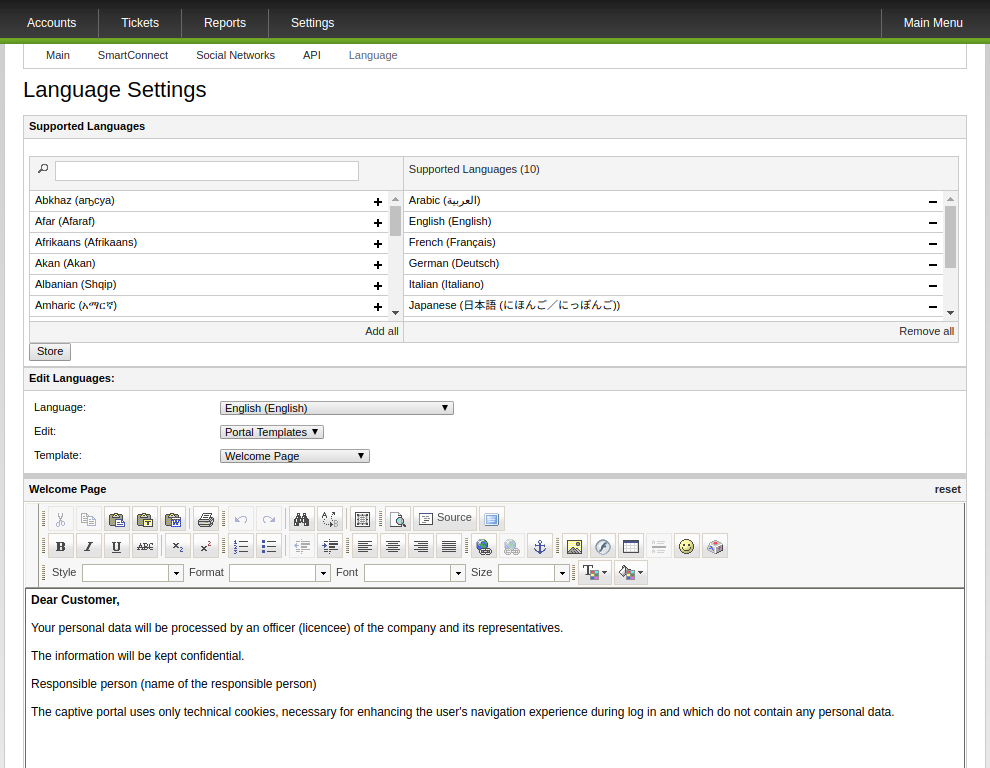Remove French using its minus icon
This screenshot has width=990, height=768.
click(933, 244)
